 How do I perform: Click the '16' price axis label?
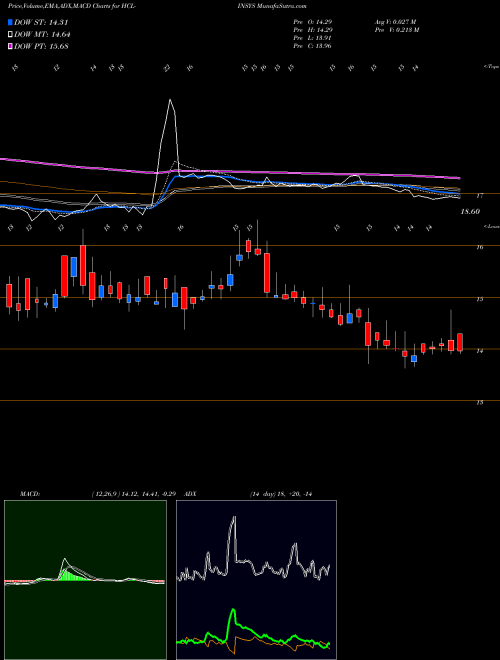[480, 247]
